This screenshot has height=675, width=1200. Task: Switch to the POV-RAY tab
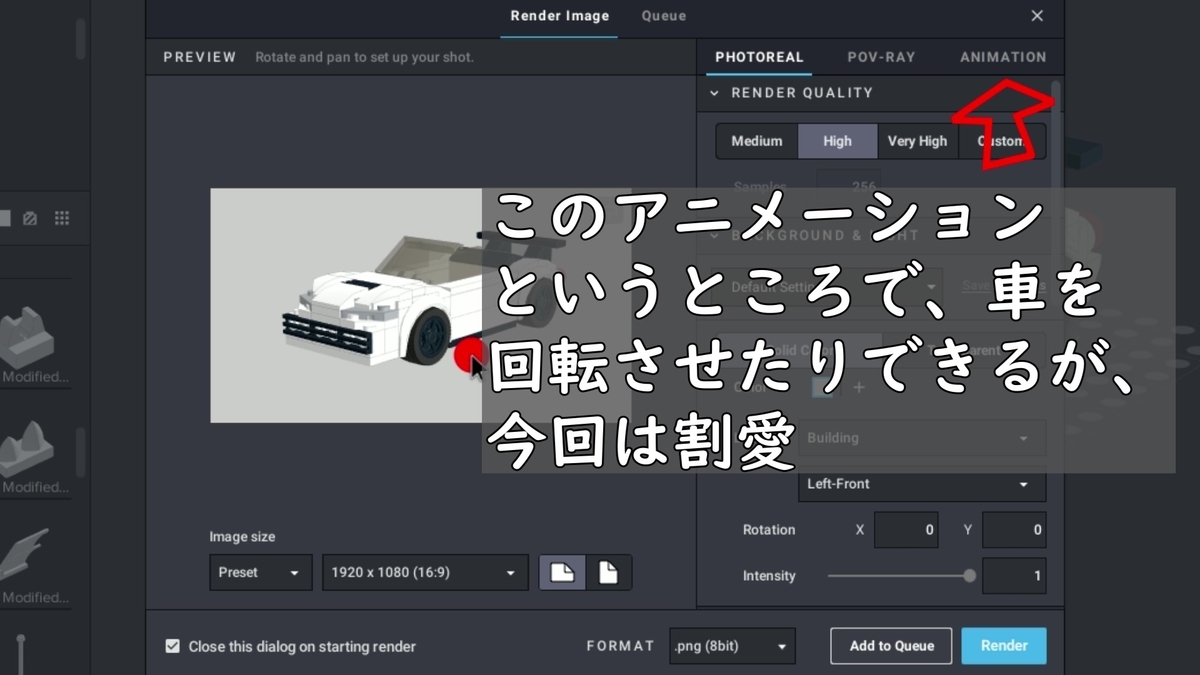[x=881, y=57]
